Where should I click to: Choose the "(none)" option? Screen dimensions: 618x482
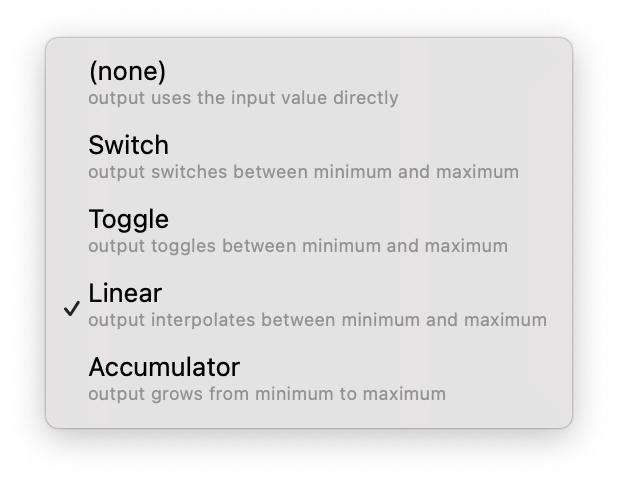(x=127, y=72)
